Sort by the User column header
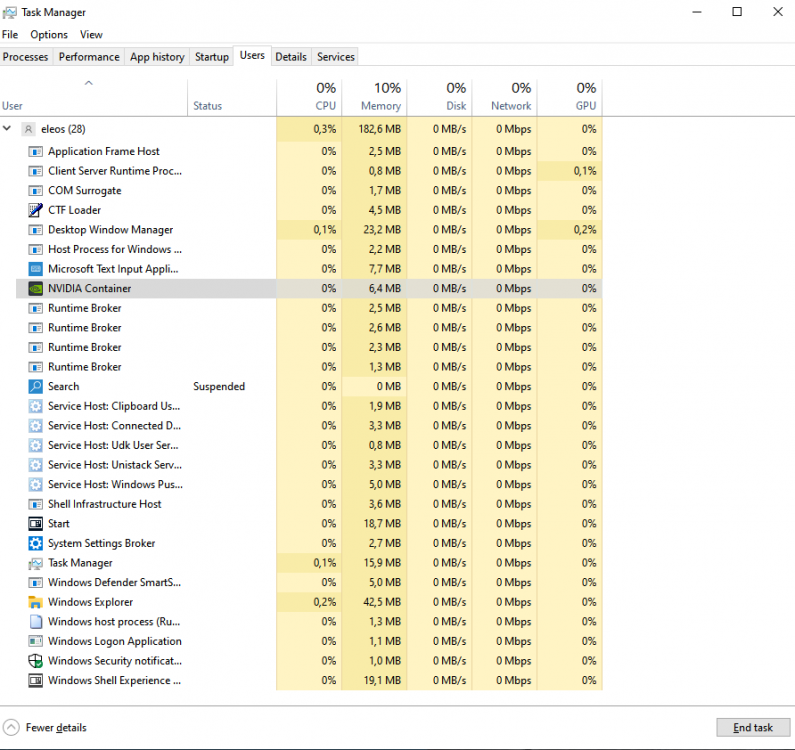 [94, 97]
